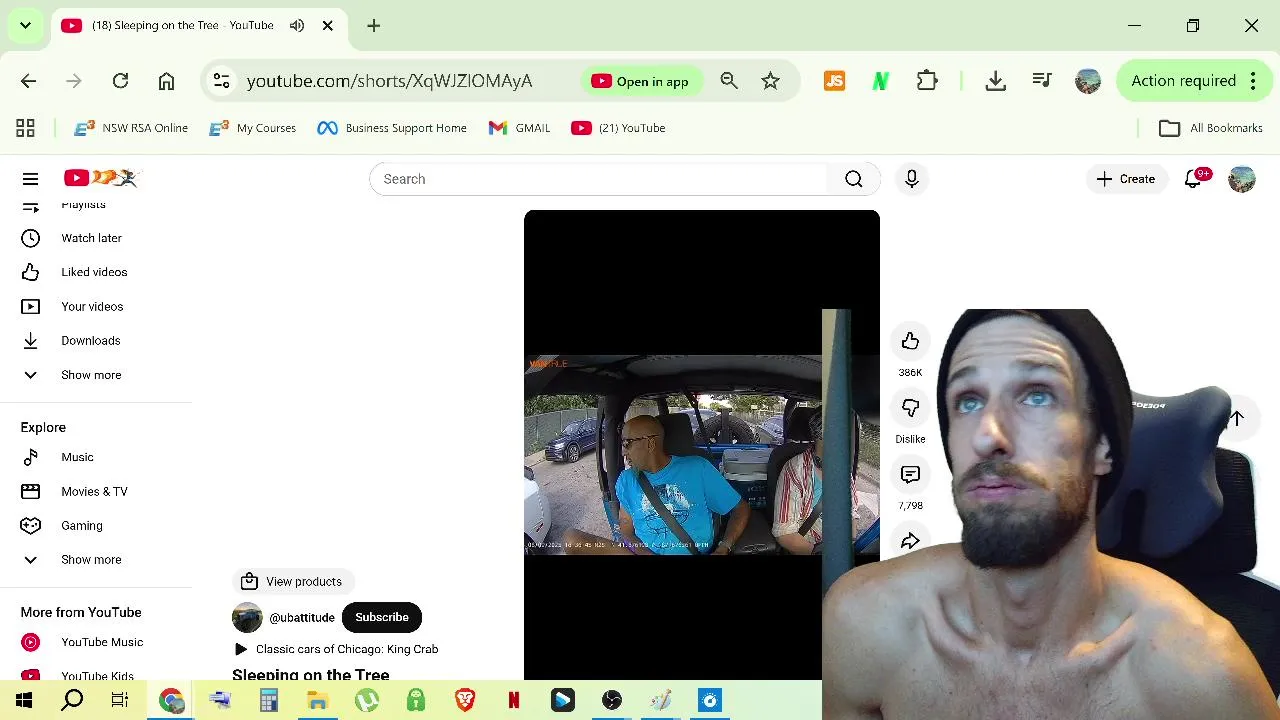The width and height of the screenshot is (1280, 720).
Task: Go to Movies & TV under Explore
Action: pyautogui.click(x=94, y=492)
